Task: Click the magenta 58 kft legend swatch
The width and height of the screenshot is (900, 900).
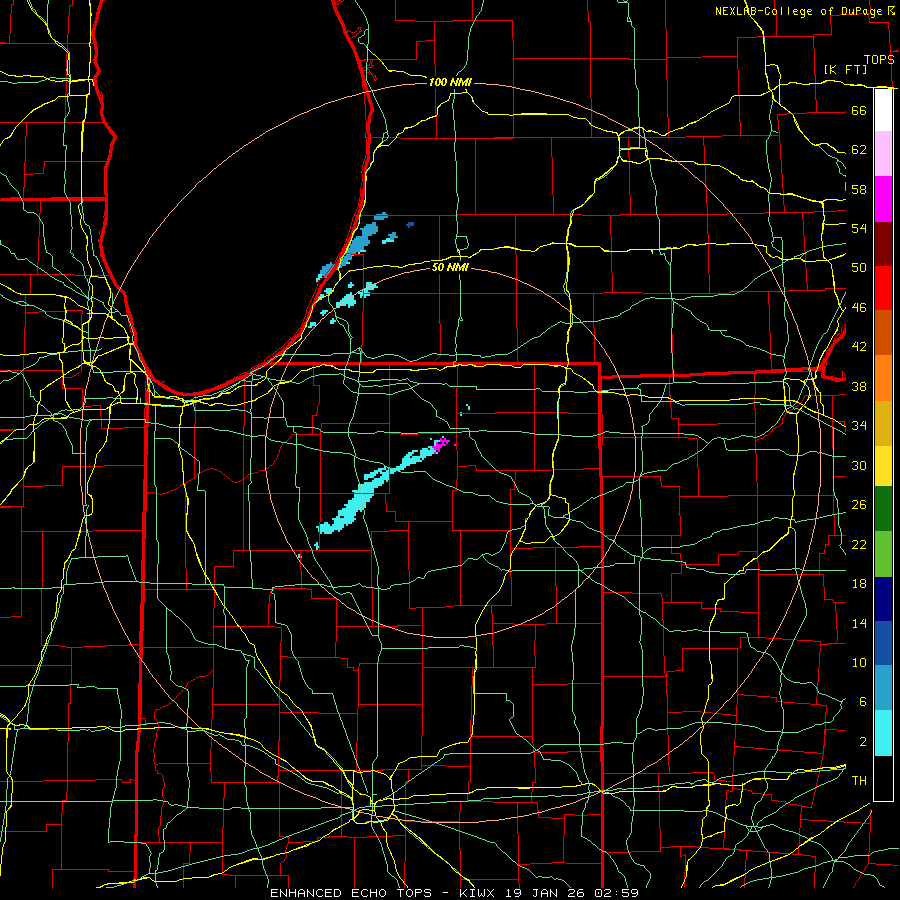Action: (883, 199)
